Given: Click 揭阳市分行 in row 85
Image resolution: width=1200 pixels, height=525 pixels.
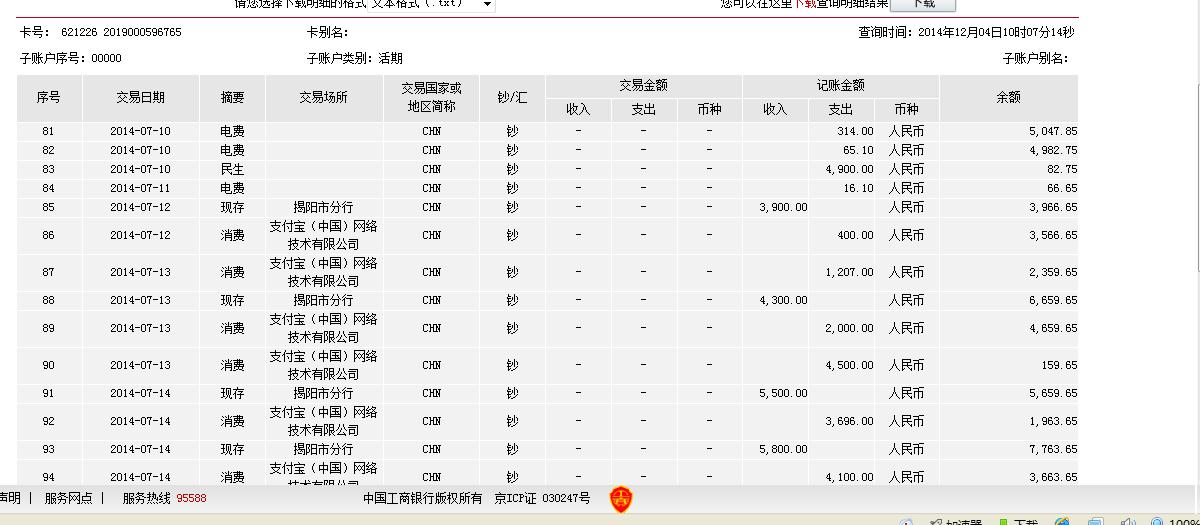Looking at the screenshot, I should 323,207.
